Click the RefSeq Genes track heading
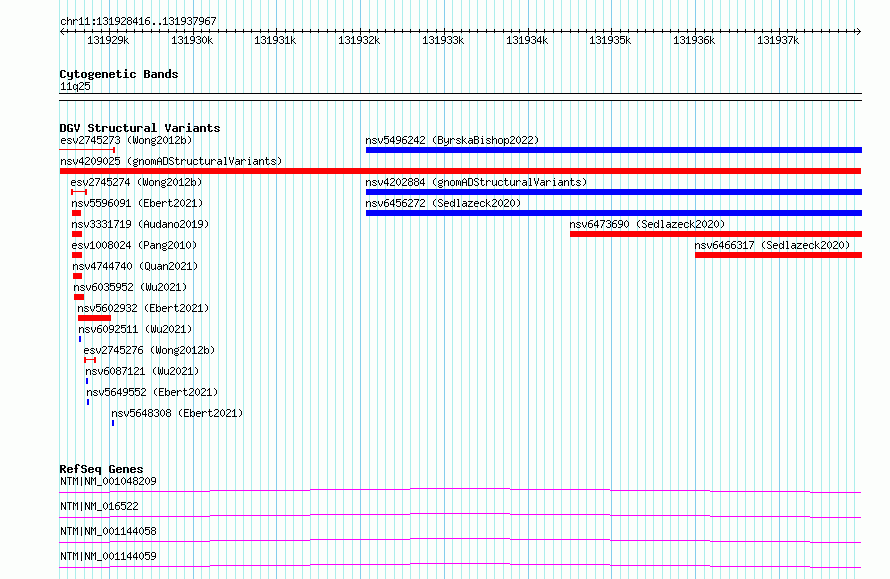 coord(101,469)
